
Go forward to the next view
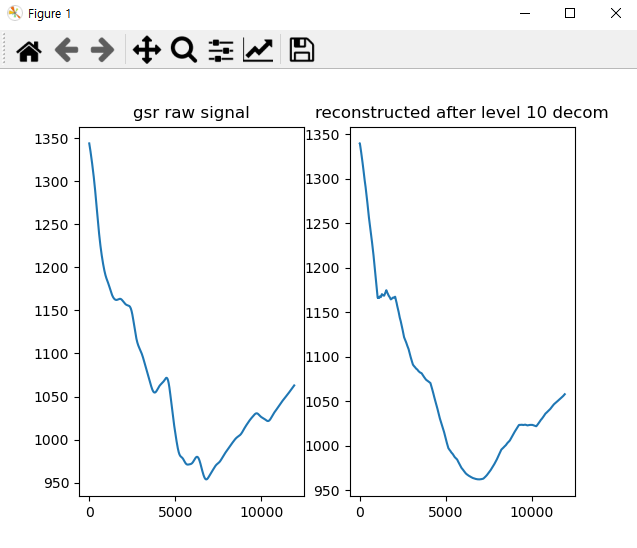(x=102, y=50)
